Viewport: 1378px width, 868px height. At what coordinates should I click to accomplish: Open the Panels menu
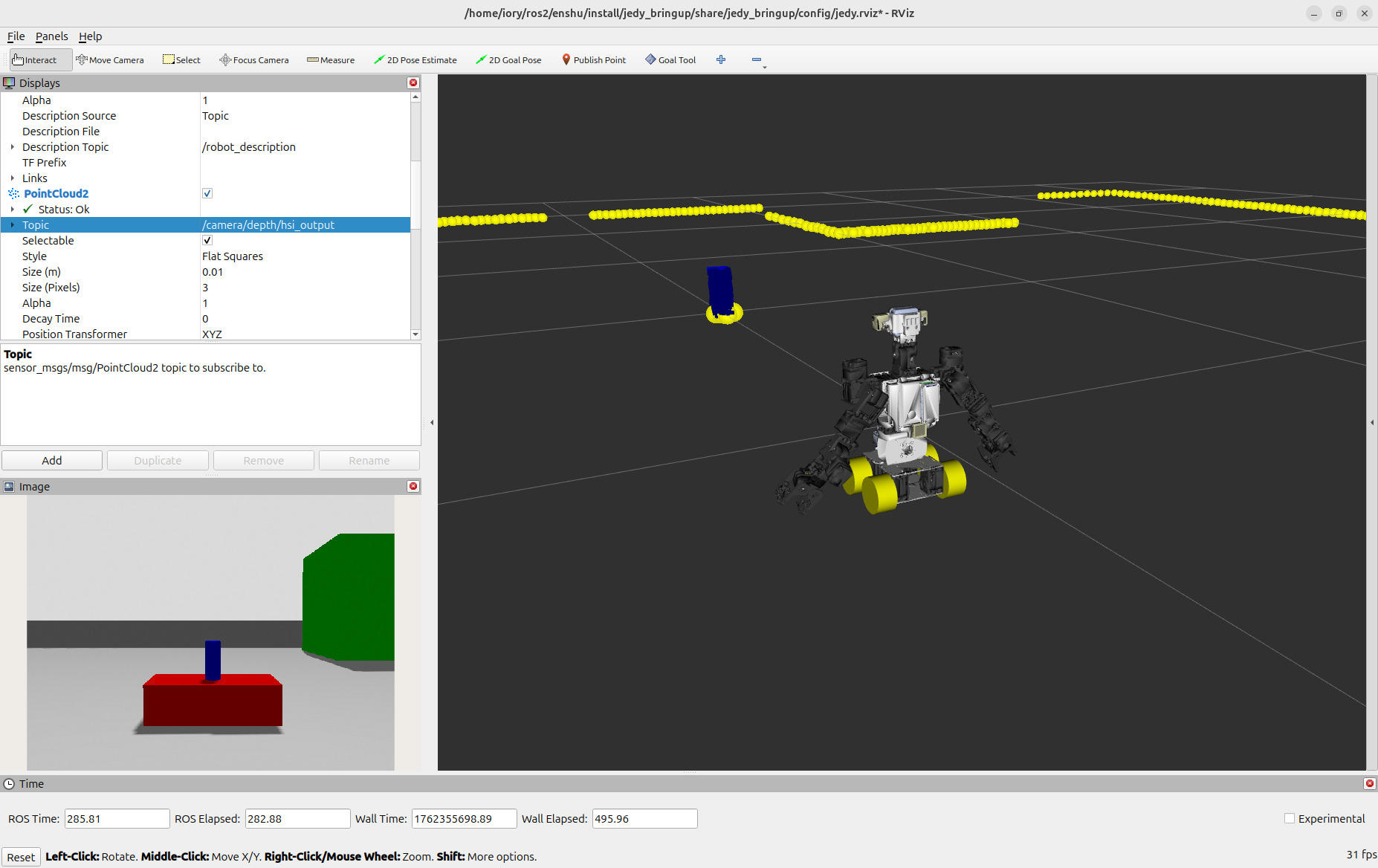(x=51, y=36)
